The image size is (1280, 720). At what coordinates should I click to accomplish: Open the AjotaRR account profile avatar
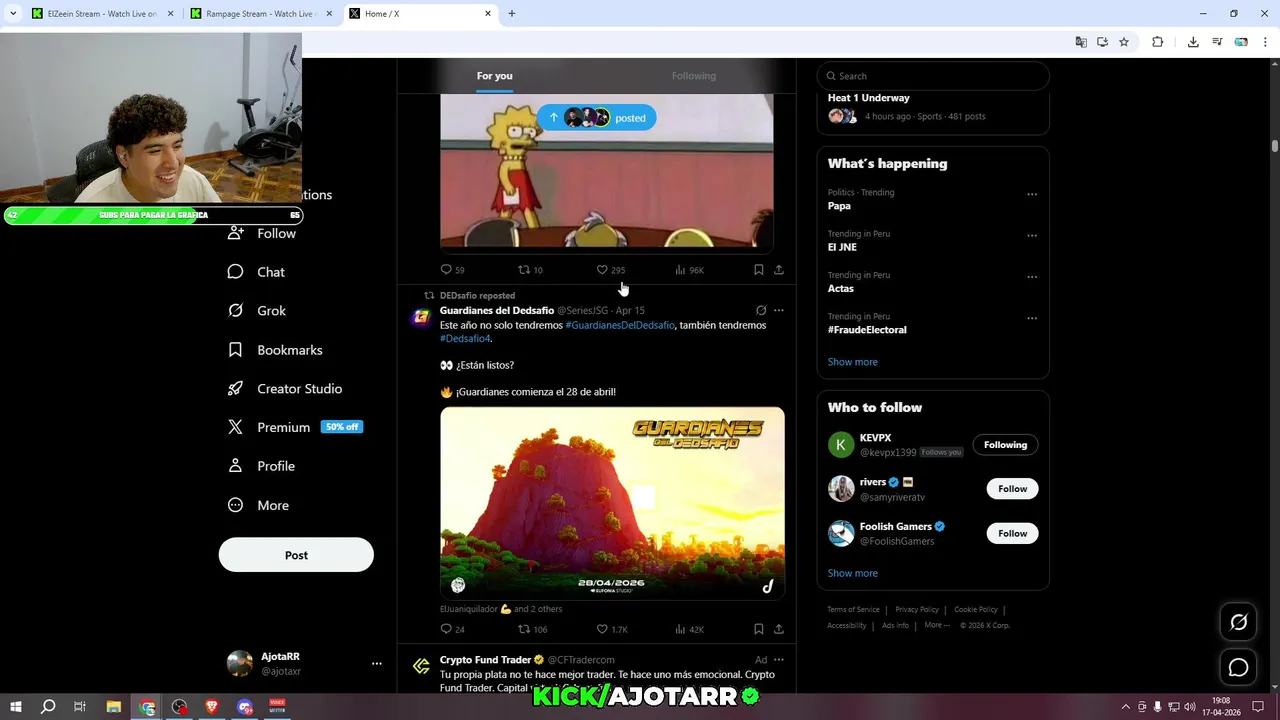point(240,663)
